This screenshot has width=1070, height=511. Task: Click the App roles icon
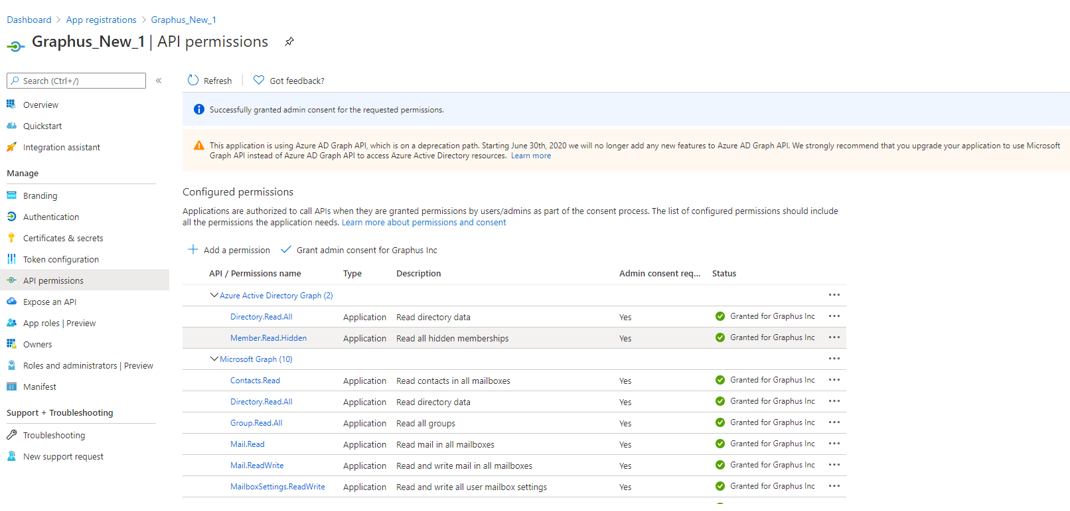click(11, 323)
